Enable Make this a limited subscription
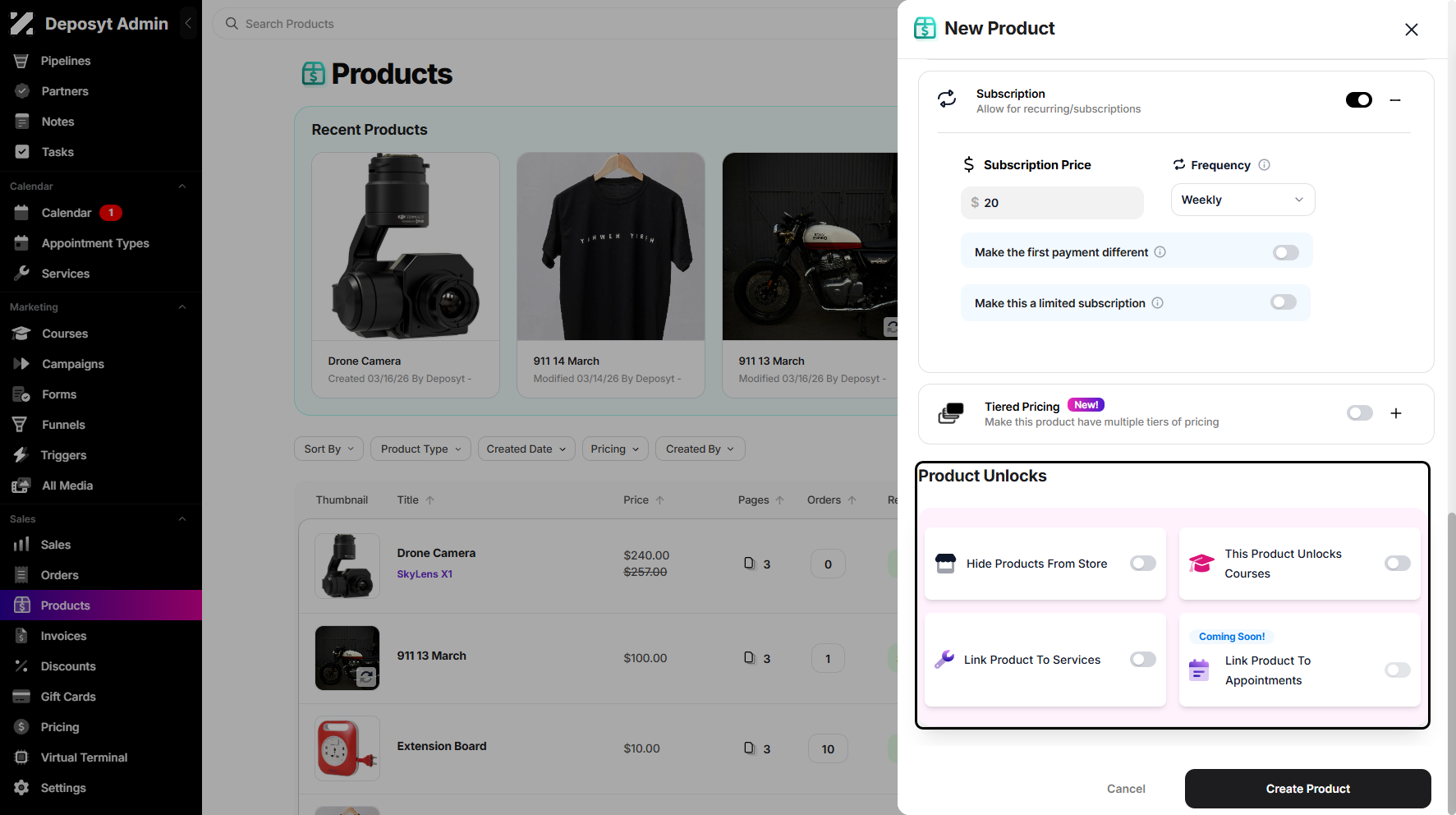This screenshot has width=1456, height=815. (x=1283, y=302)
